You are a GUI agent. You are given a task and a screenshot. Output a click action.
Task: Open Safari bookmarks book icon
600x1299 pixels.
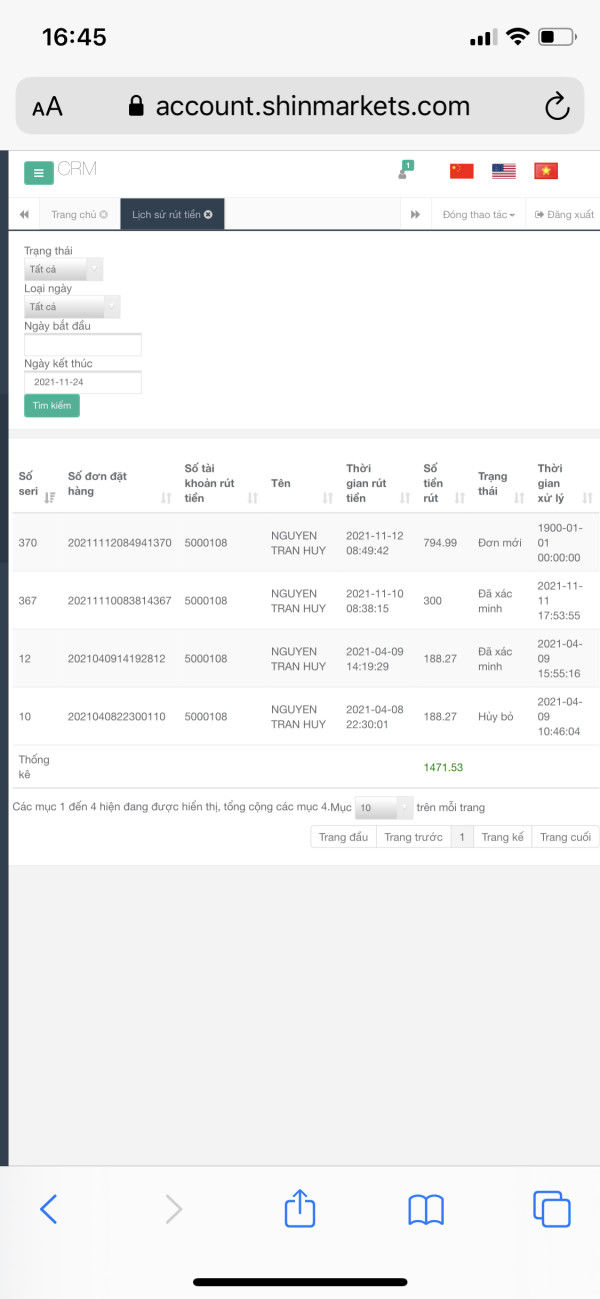(x=426, y=1210)
